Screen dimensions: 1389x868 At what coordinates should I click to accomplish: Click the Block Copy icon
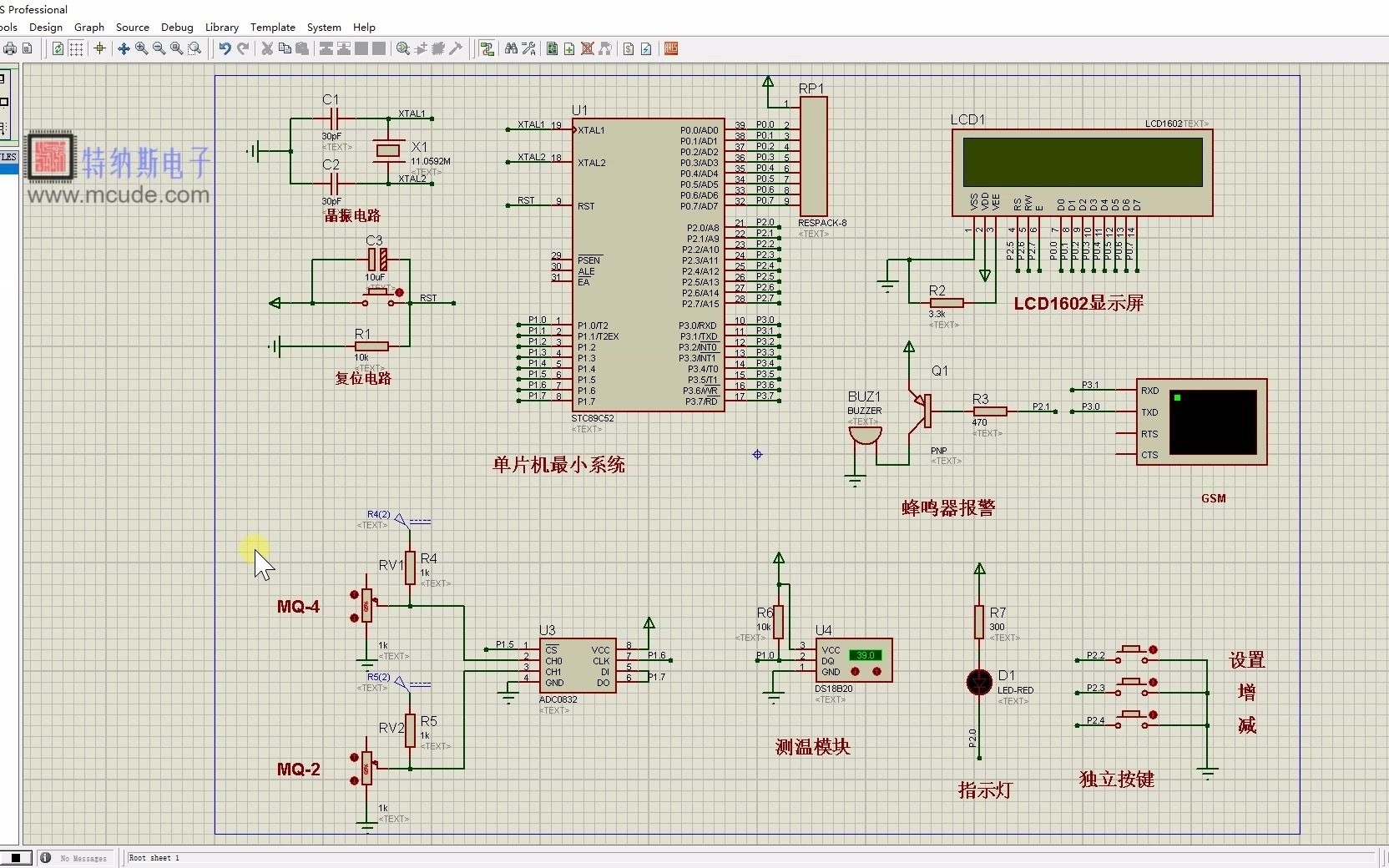click(326, 48)
